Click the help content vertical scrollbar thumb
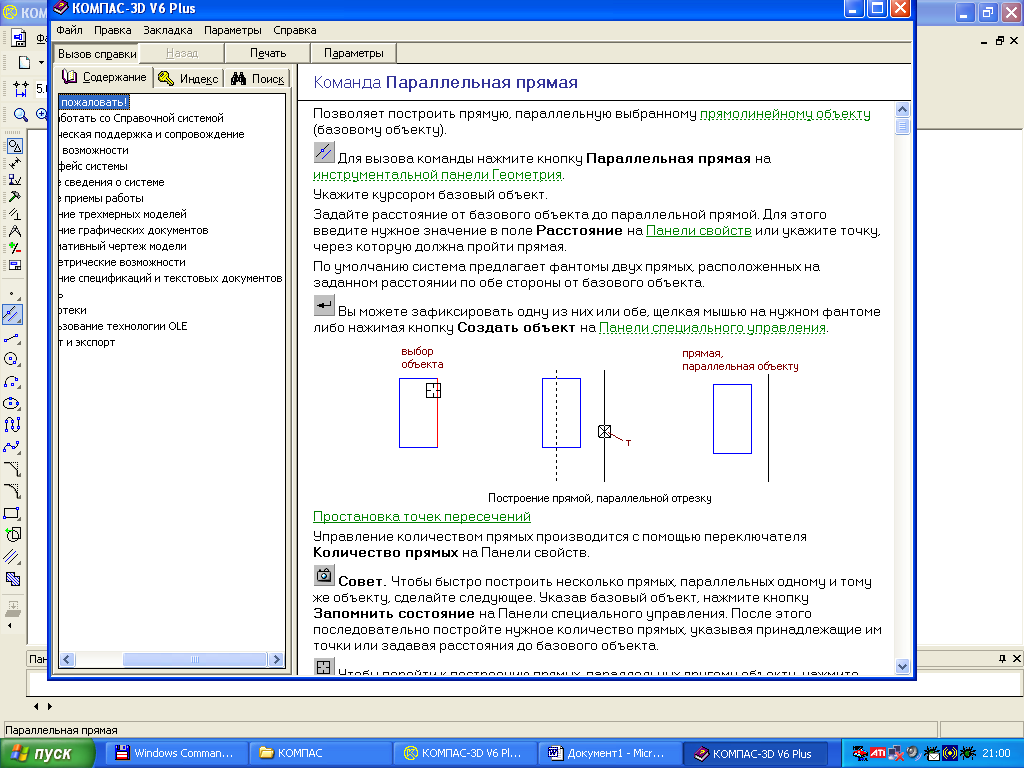Viewport: 1024px width, 768px height. (x=903, y=126)
